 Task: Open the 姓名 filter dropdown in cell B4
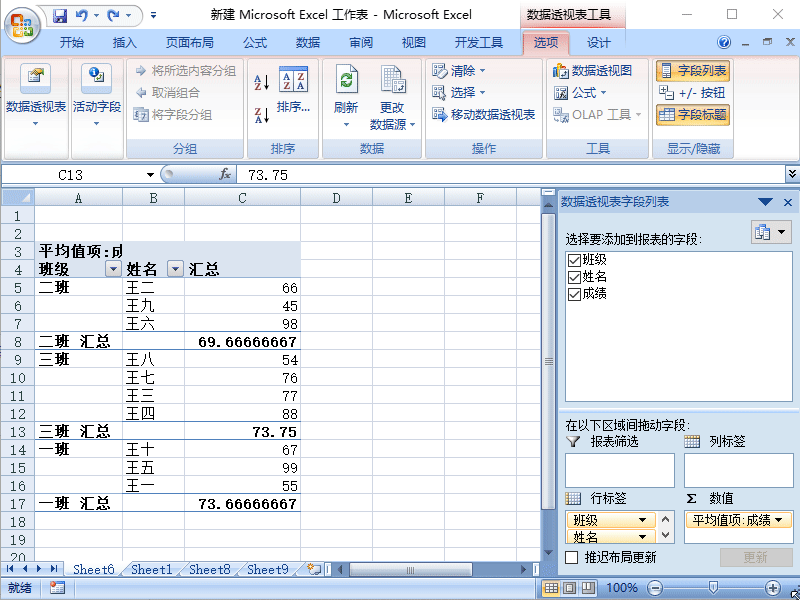click(175, 268)
